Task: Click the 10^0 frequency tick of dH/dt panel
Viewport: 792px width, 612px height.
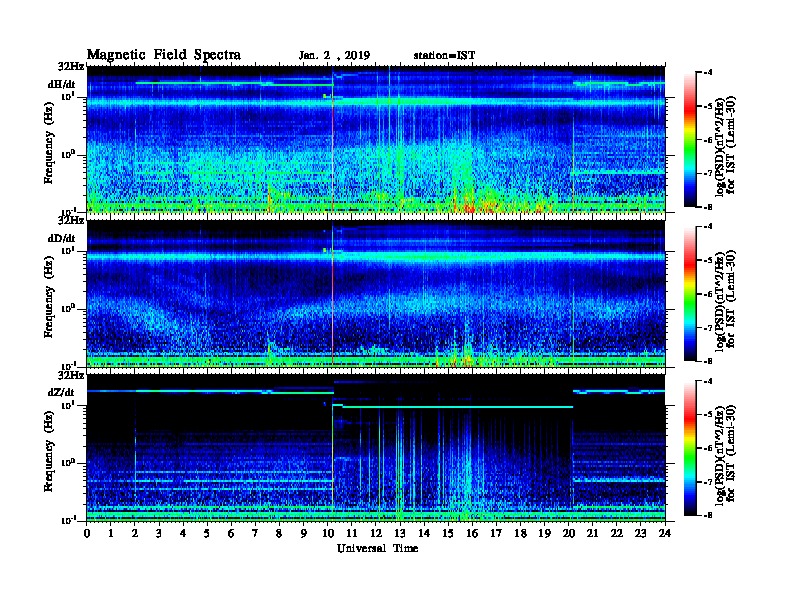Action: point(68,155)
